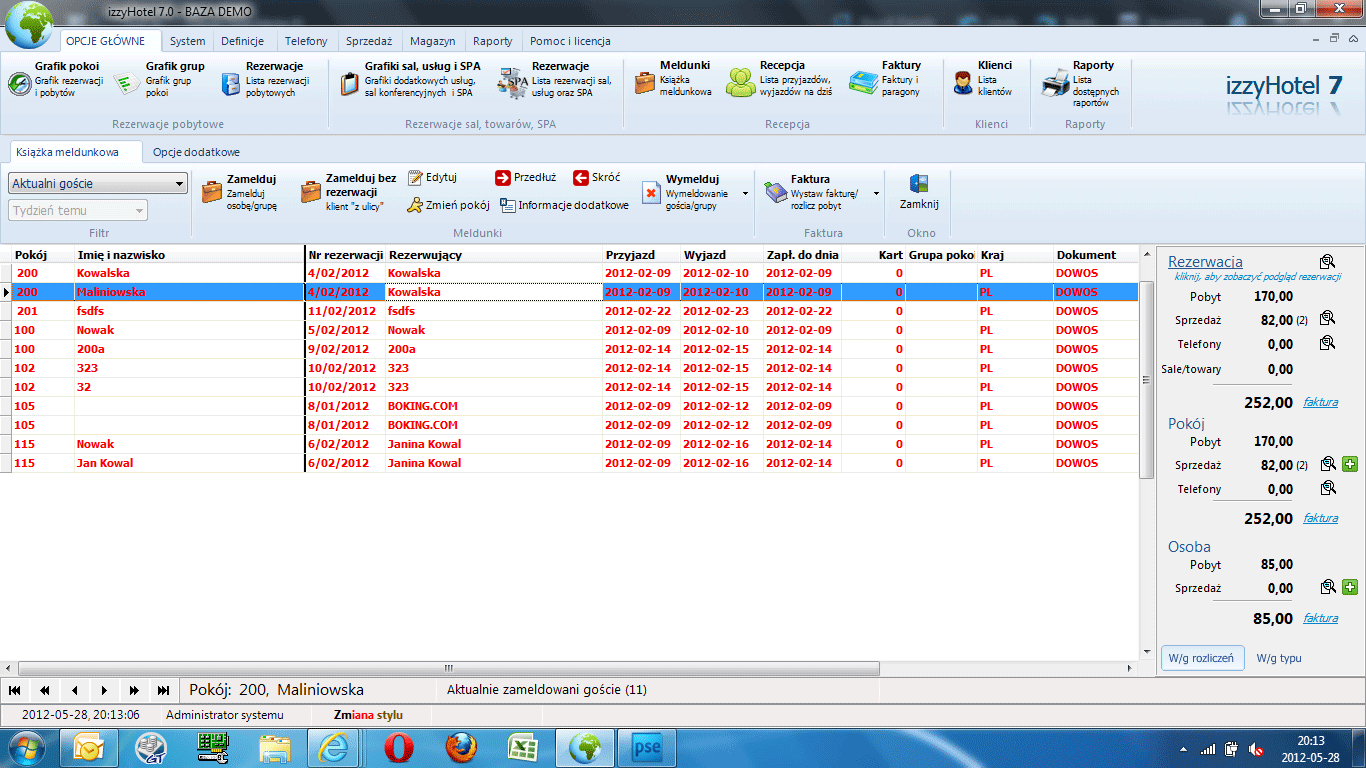The height and width of the screenshot is (768, 1366).
Task: Expand the Faktura dropdown arrow
Action: (x=876, y=194)
